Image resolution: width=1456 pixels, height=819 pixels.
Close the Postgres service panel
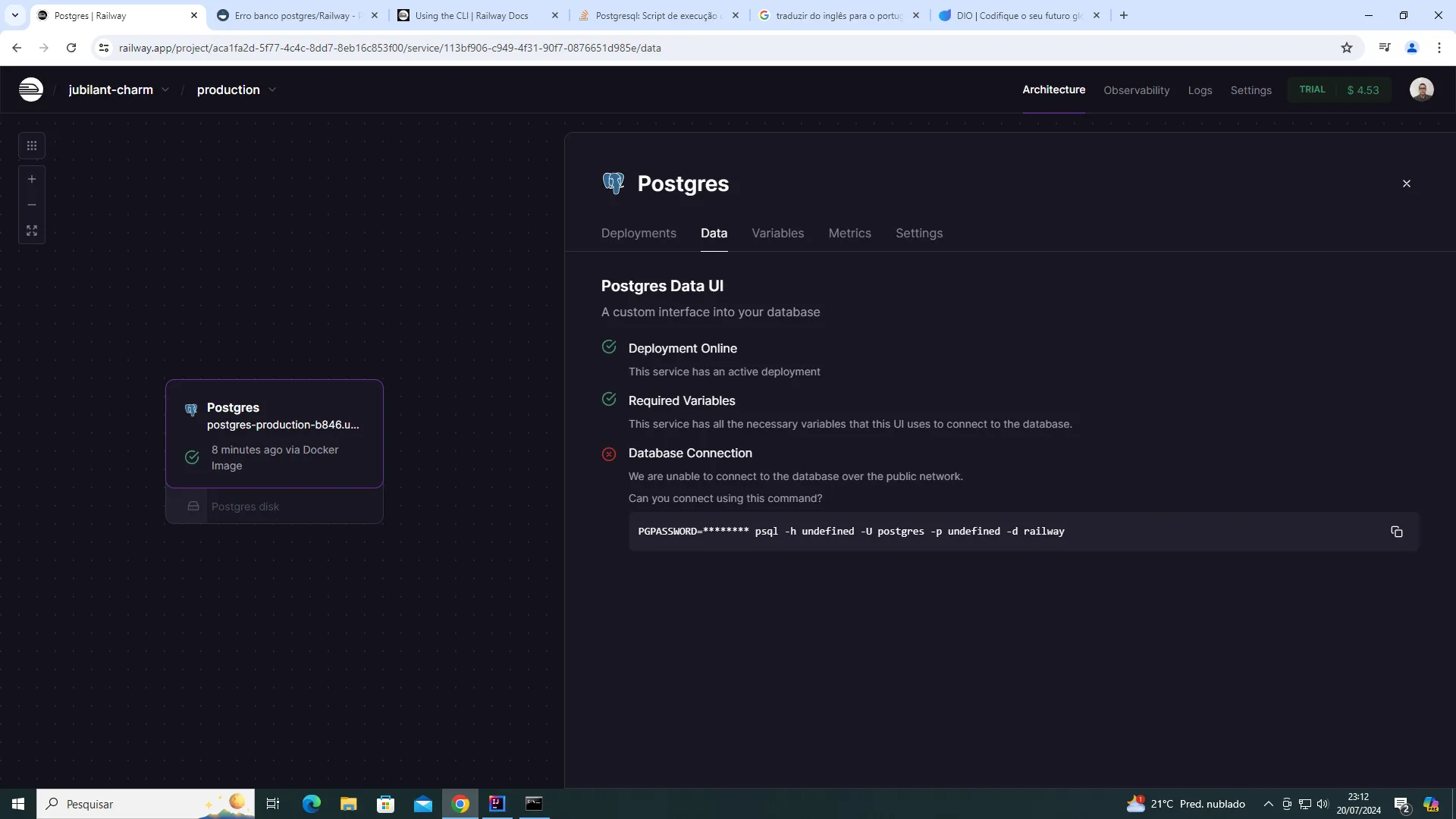1406,184
